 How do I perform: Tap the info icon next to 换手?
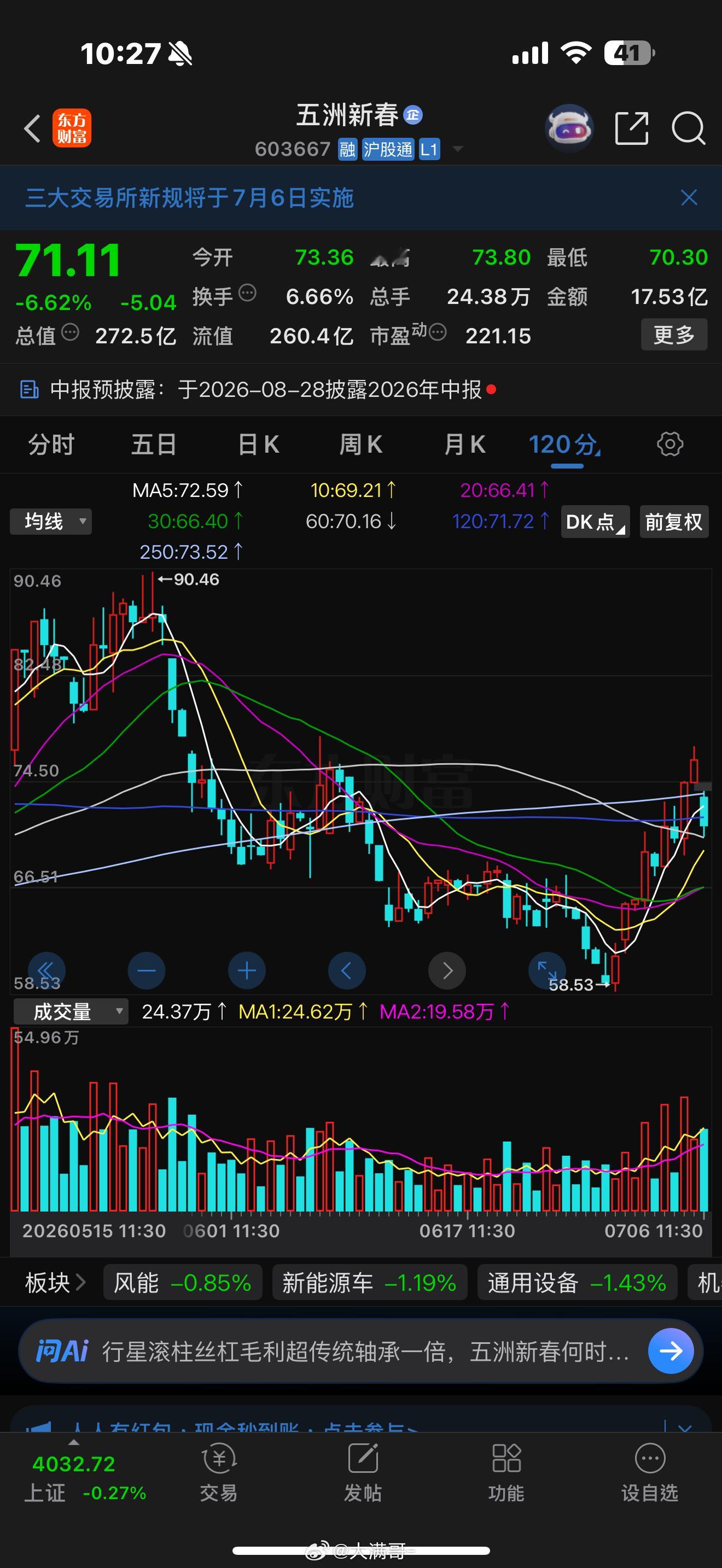(x=247, y=293)
